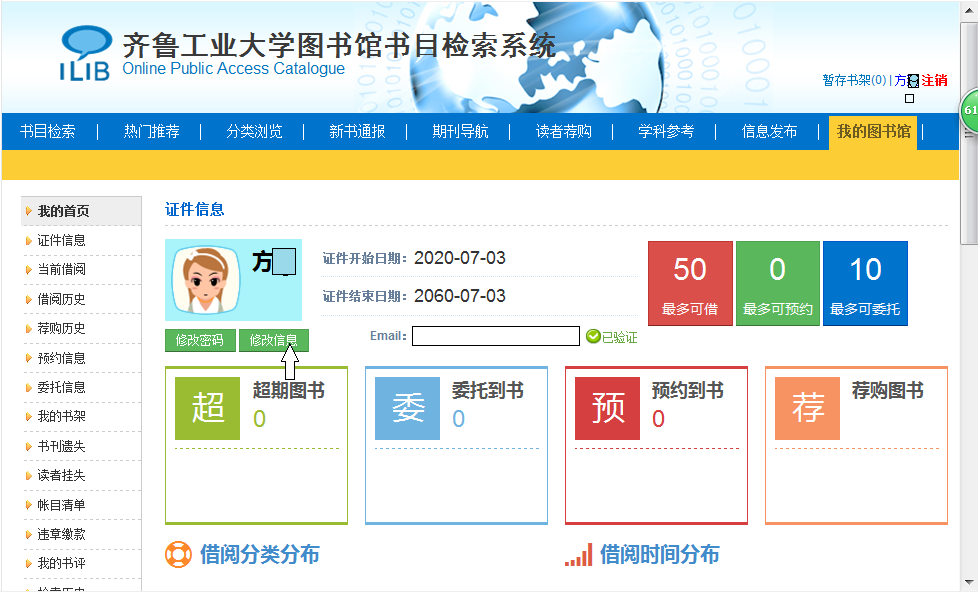The image size is (978, 593).
Task: Open the 我的图书馆 tab
Action: 873,131
